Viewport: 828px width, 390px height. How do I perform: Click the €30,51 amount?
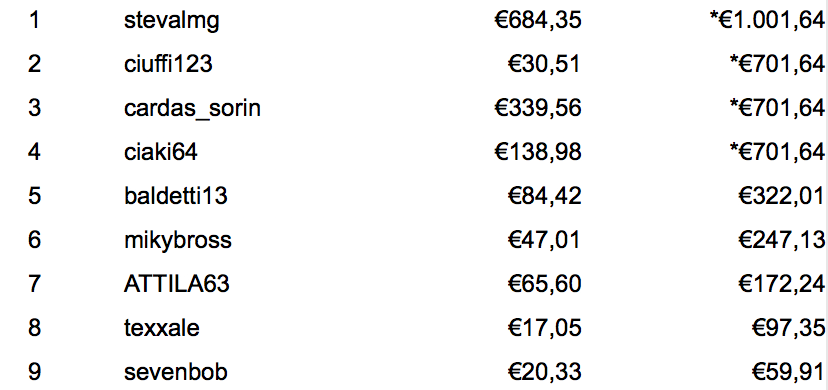[544, 64]
